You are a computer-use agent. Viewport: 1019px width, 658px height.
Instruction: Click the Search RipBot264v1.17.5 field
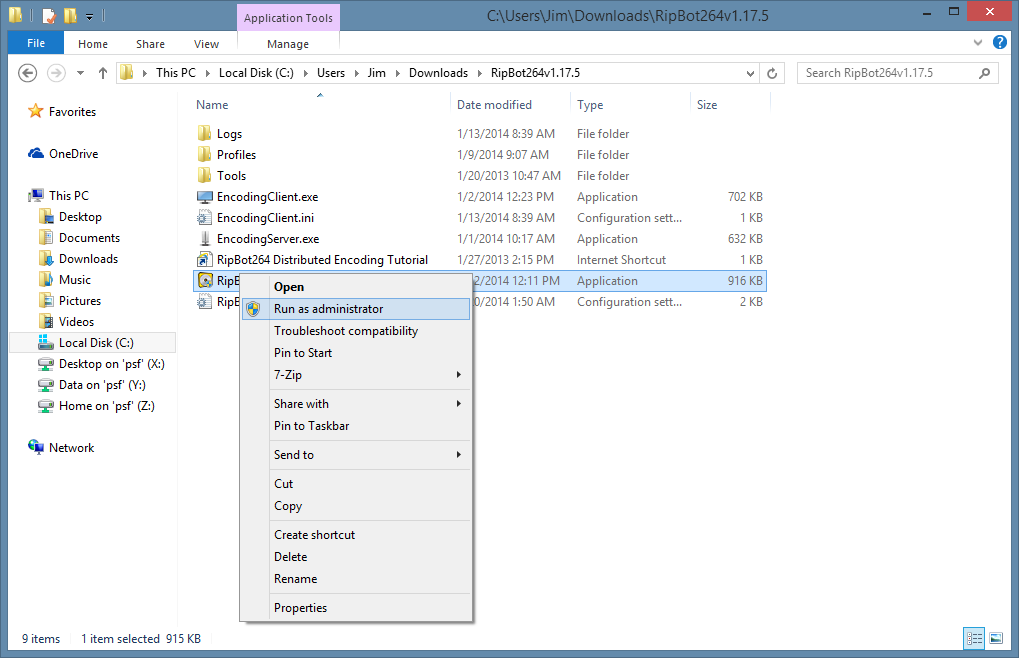tap(897, 73)
